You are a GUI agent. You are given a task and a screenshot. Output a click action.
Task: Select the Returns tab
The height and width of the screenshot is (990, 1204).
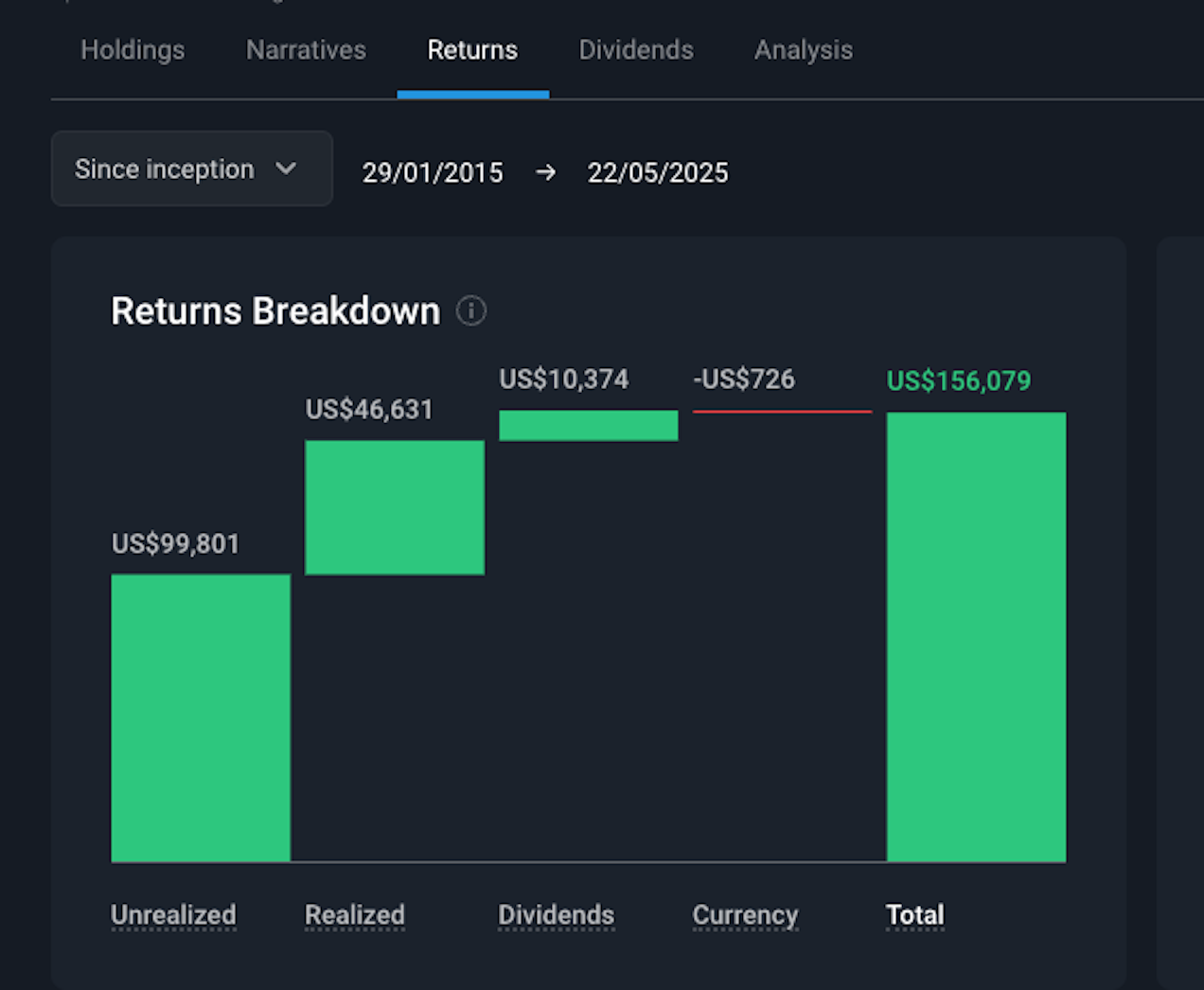point(472,50)
